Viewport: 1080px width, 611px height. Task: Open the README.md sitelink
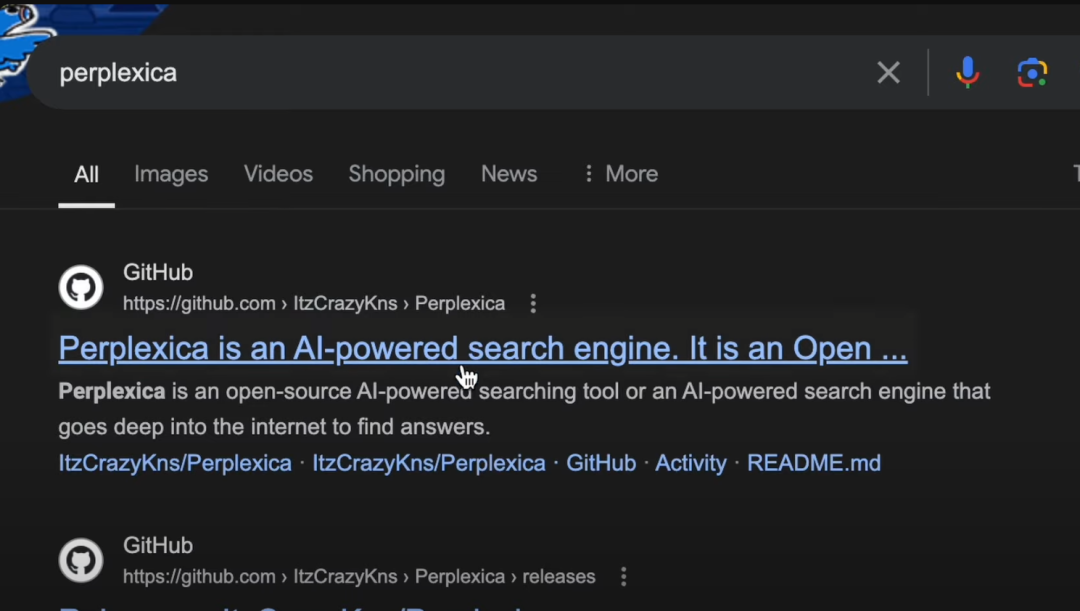click(x=814, y=463)
